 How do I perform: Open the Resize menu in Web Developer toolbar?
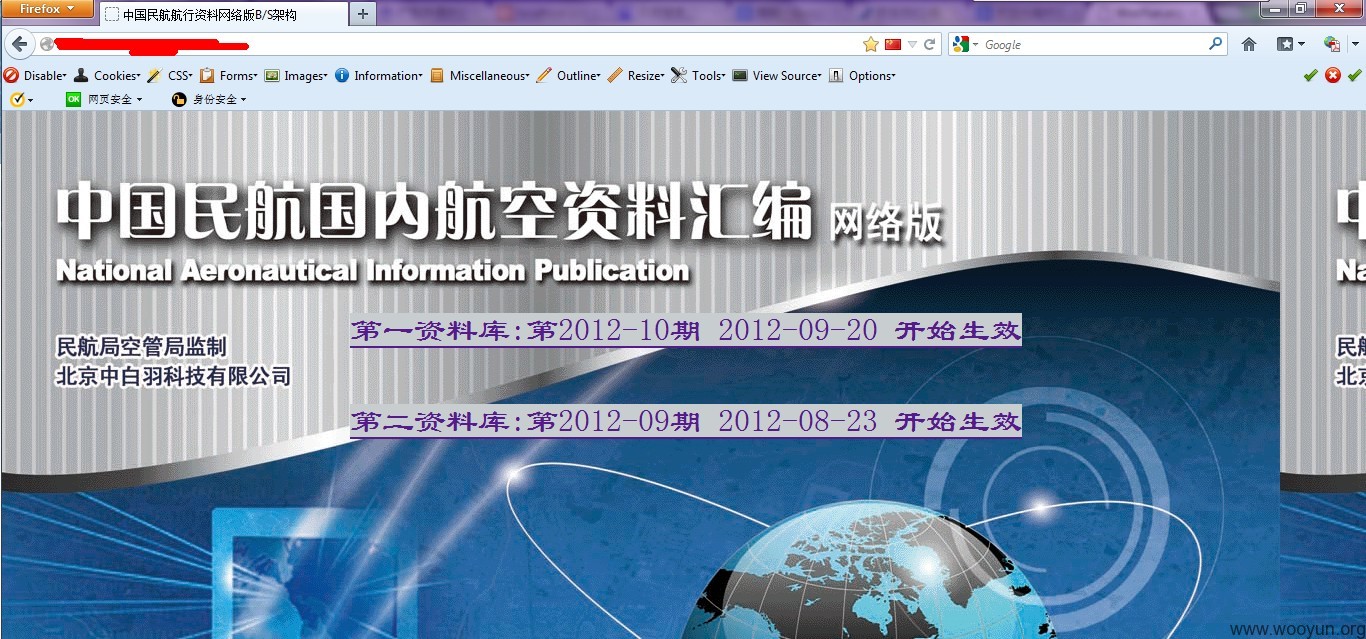[636, 75]
